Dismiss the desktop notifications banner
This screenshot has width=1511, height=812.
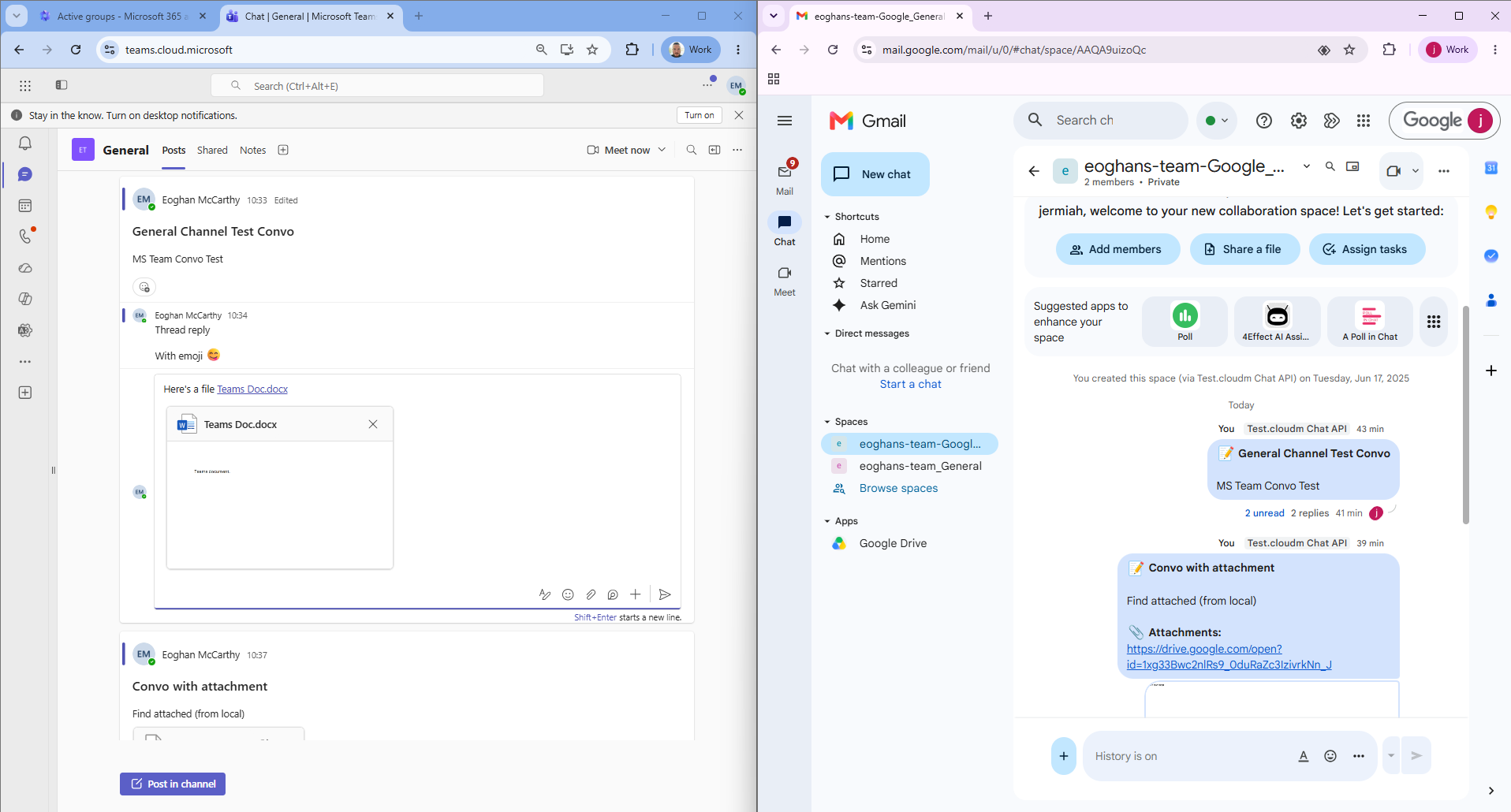click(x=739, y=115)
